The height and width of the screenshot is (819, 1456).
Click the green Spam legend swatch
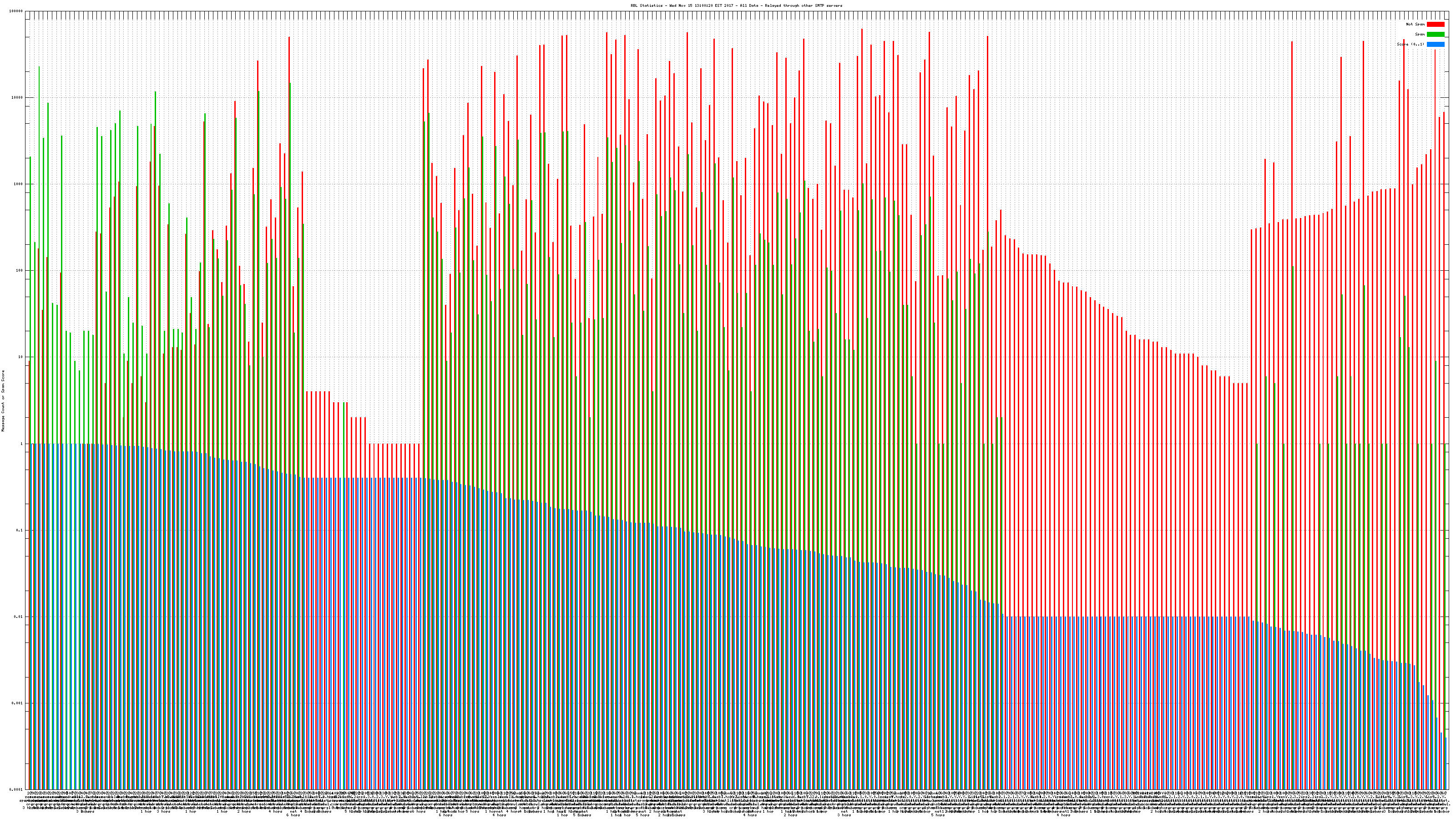[1435, 35]
